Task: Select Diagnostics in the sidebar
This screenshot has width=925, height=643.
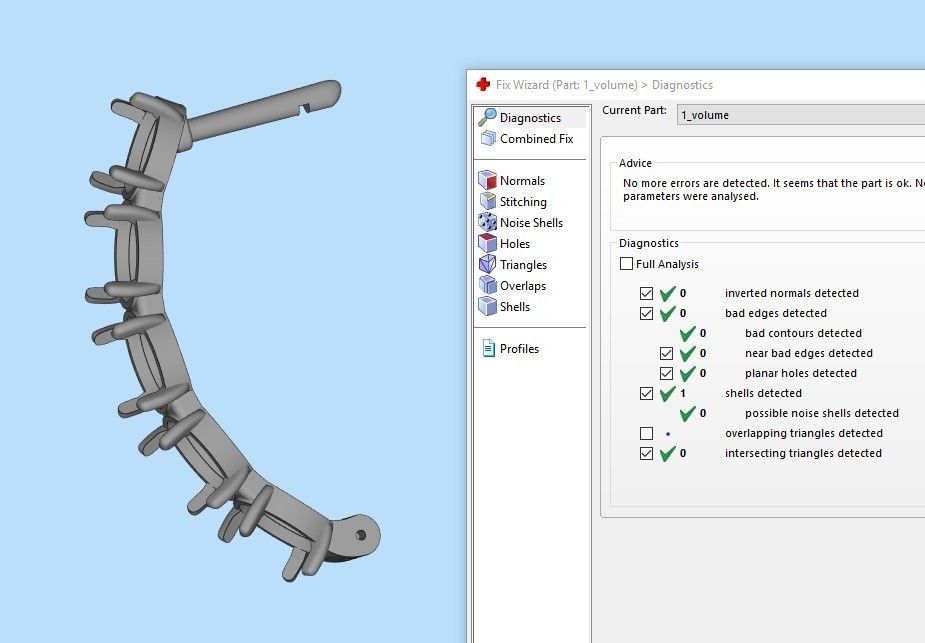Action: click(530, 117)
